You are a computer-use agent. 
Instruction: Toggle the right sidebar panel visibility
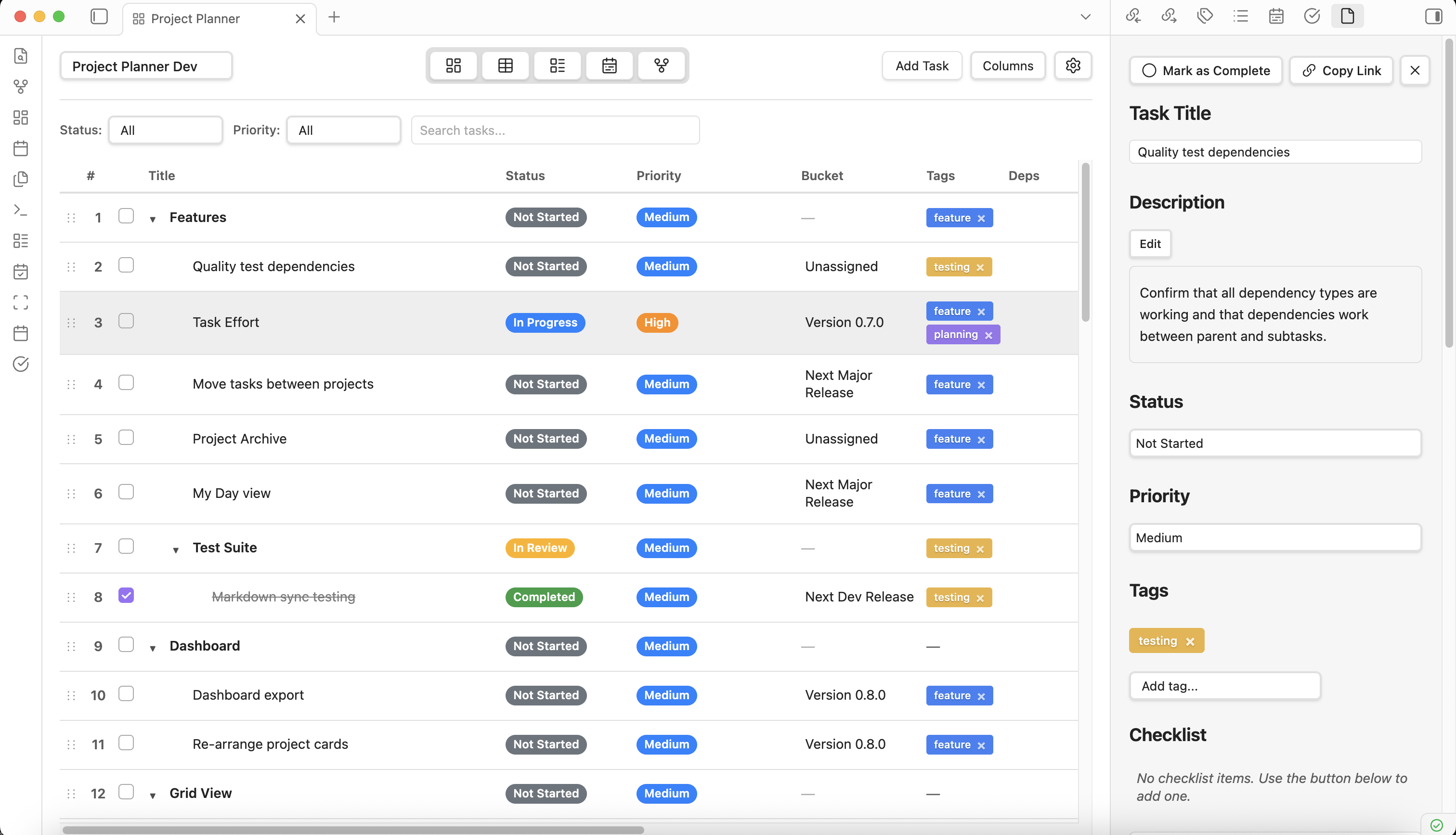[x=1433, y=16]
